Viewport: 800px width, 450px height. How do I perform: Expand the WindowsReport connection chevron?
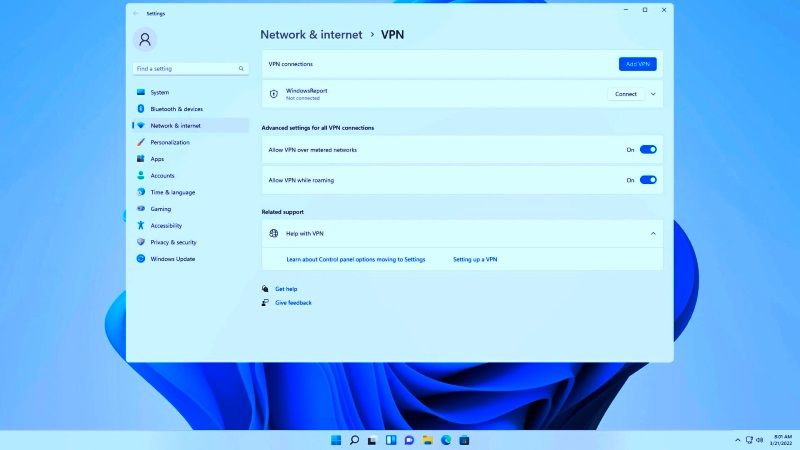coord(653,94)
